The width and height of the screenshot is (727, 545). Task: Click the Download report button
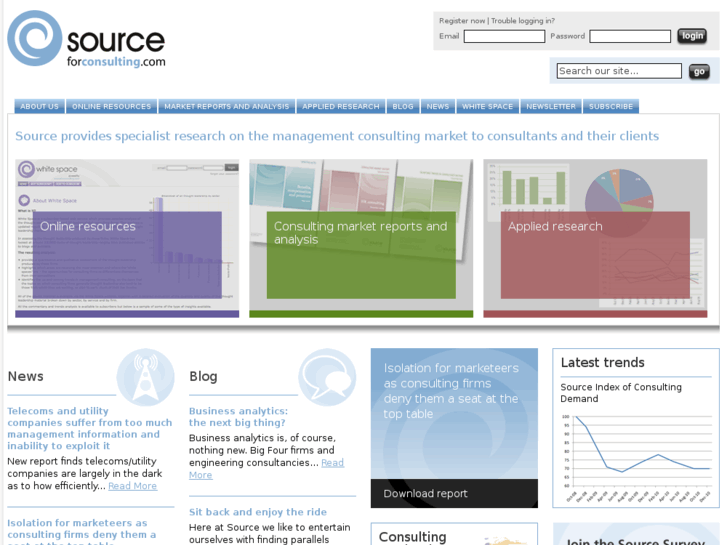click(x=454, y=494)
